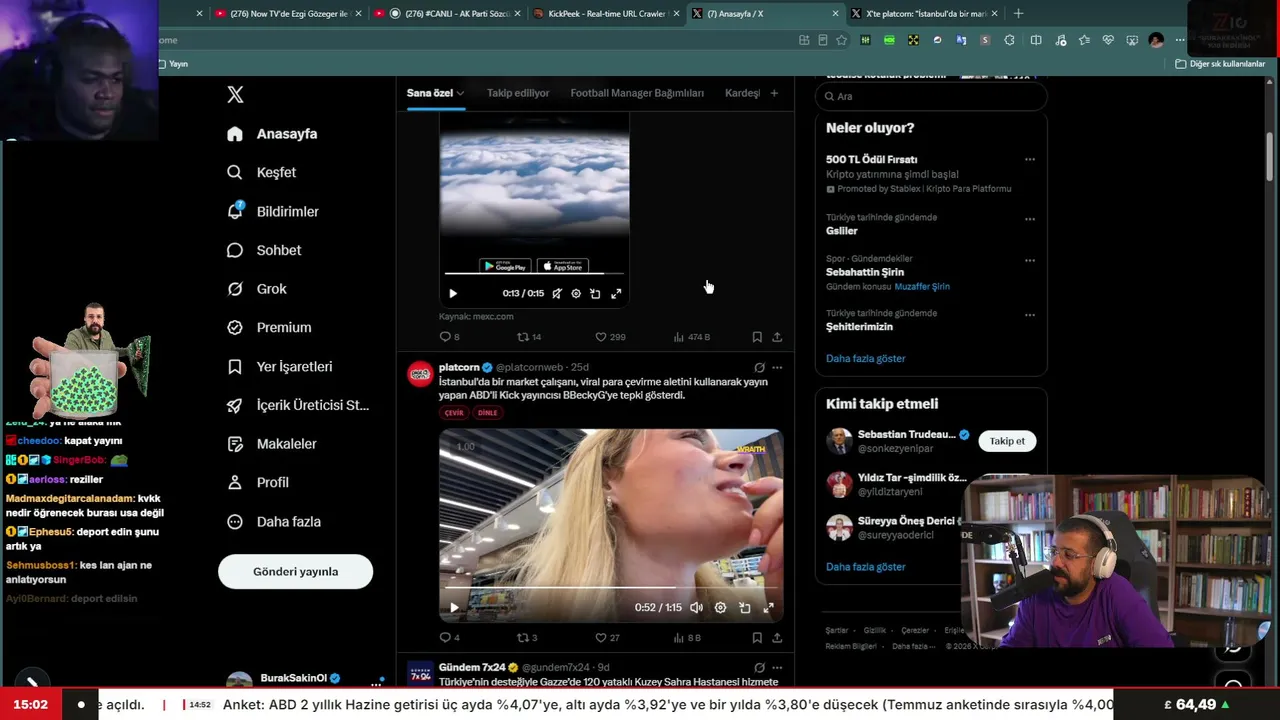Click Daha fazla göster under who to follow
Viewport: 1280px width, 720px height.
point(865,567)
